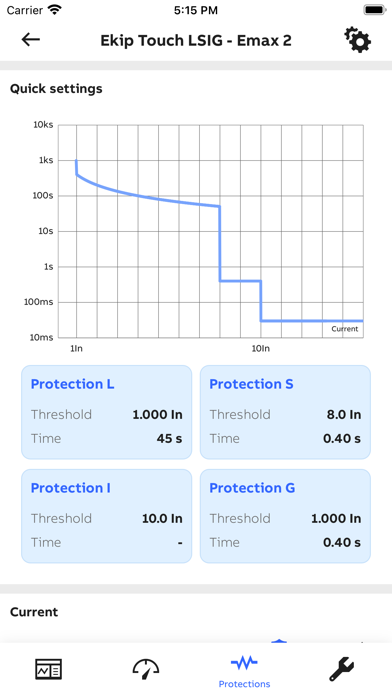Viewport: 392px width, 696px height.
Task: Tap the Wi-Fi status icon
Action: tap(55, 10)
